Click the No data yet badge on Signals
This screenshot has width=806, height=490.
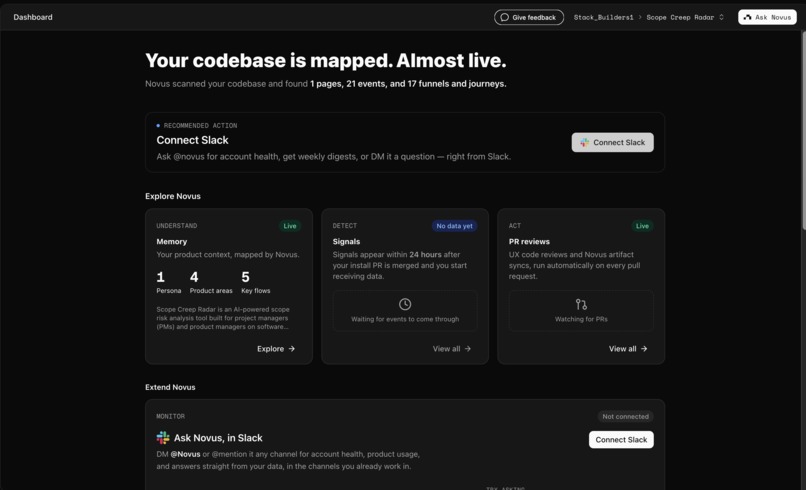[454, 226]
